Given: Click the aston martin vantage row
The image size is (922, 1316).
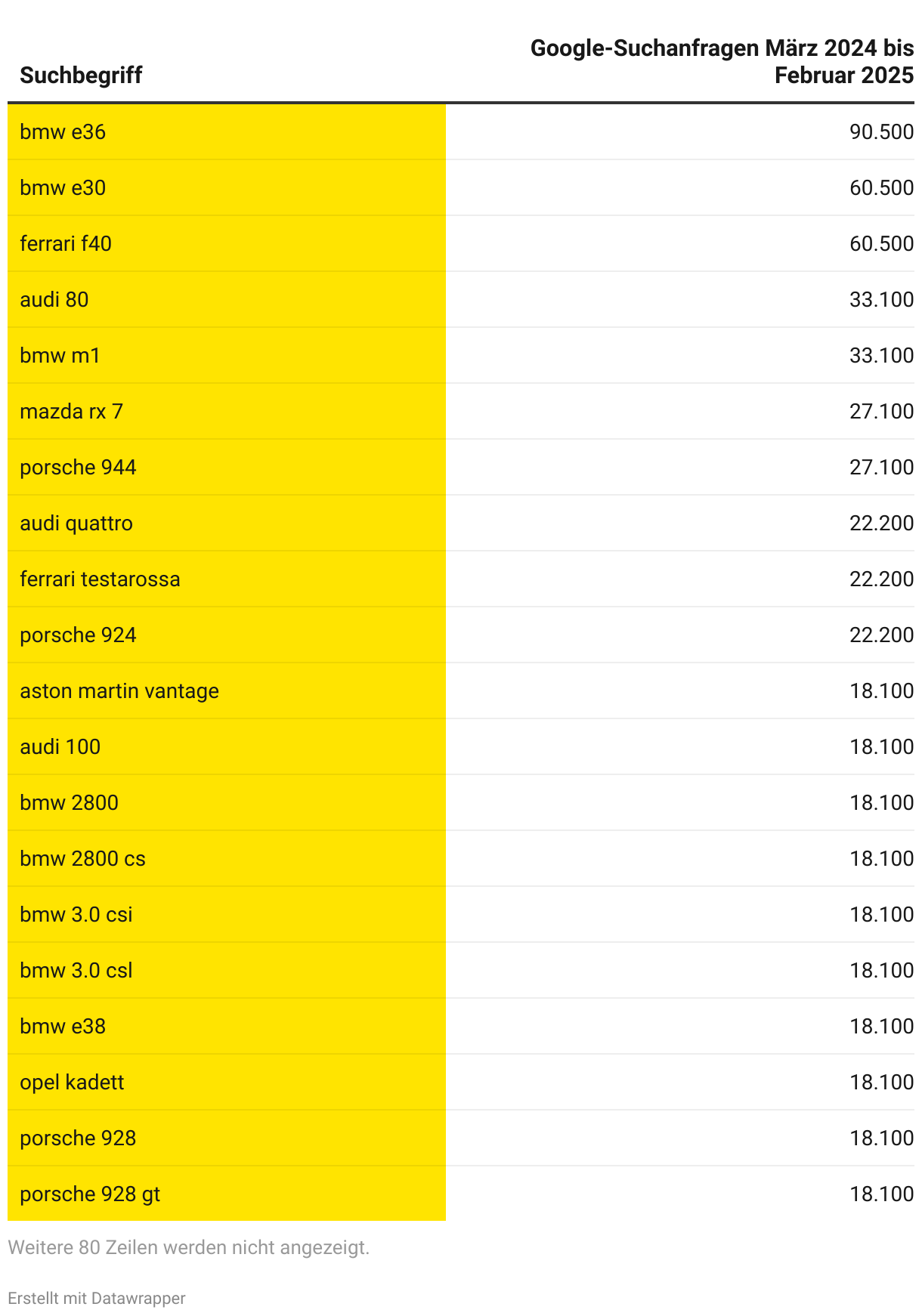Looking at the screenshot, I should coord(461,691).
